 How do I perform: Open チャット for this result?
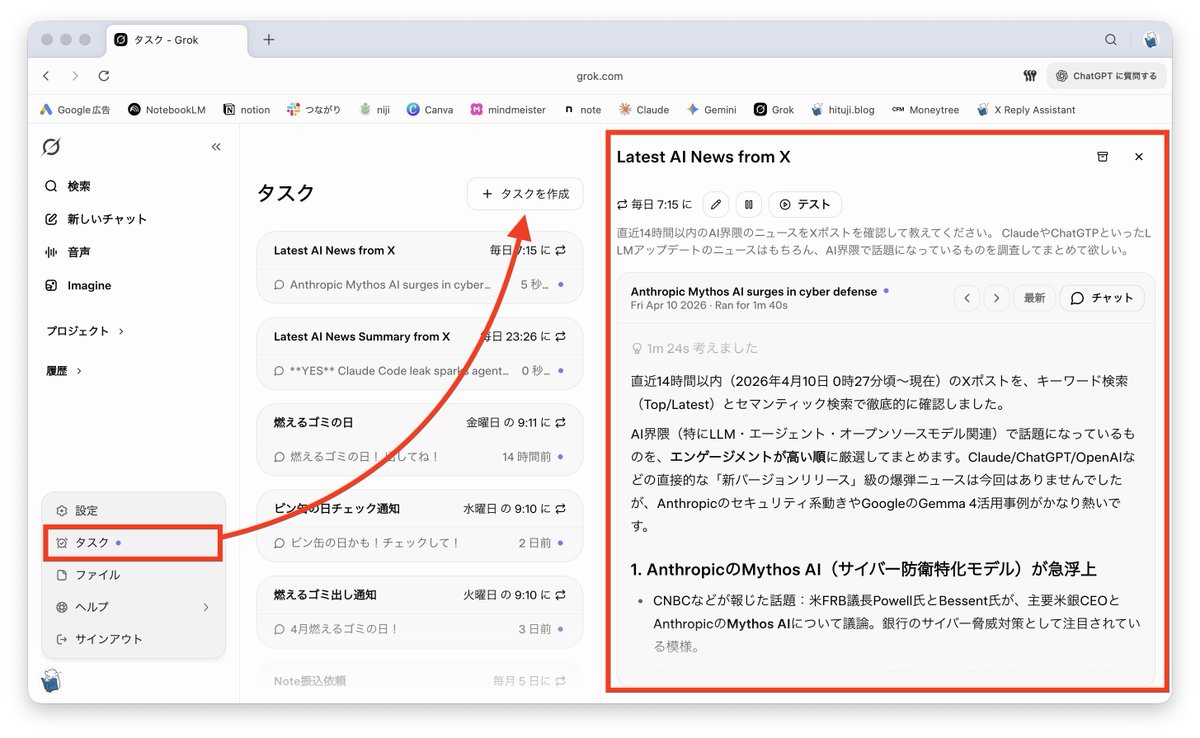click(x=1102, y=298)
